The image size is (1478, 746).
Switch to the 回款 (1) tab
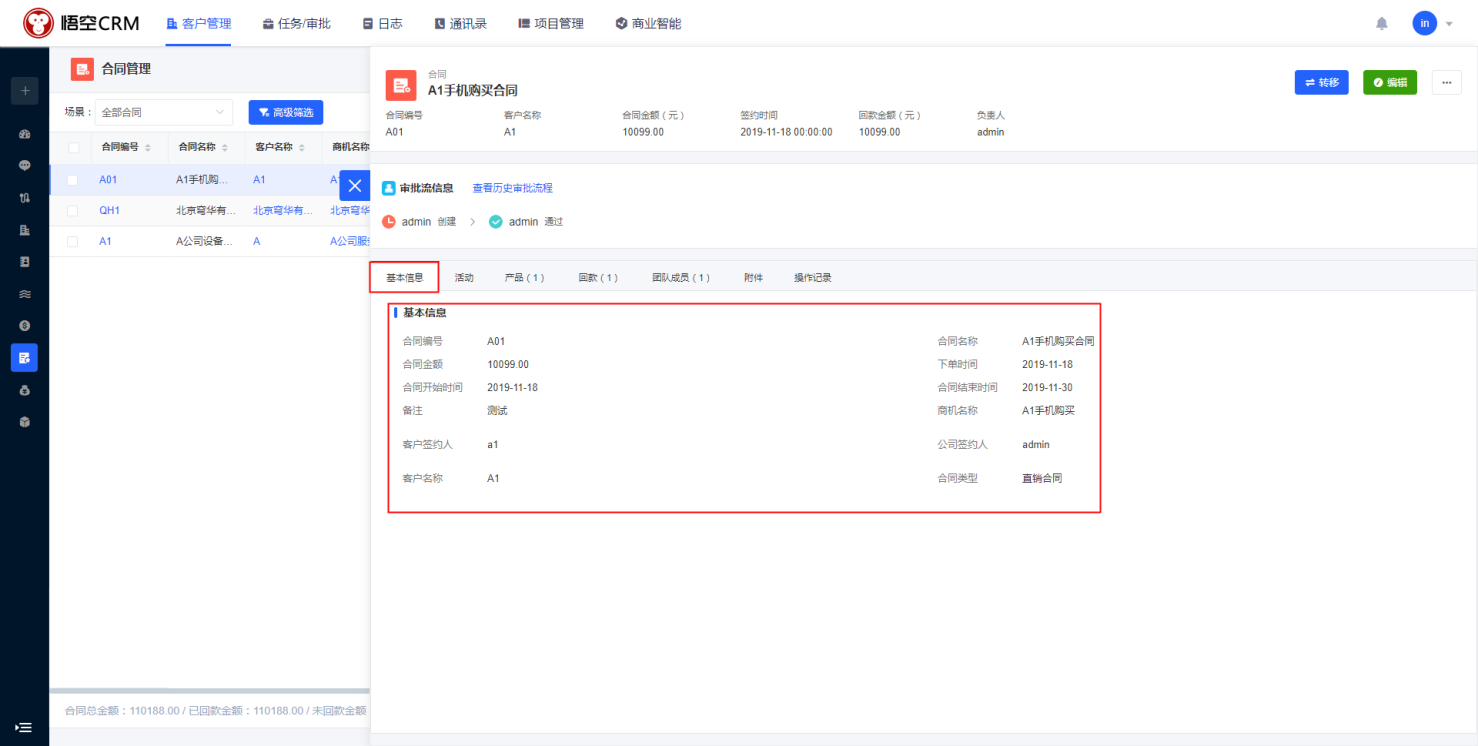(x=598, y=277)
